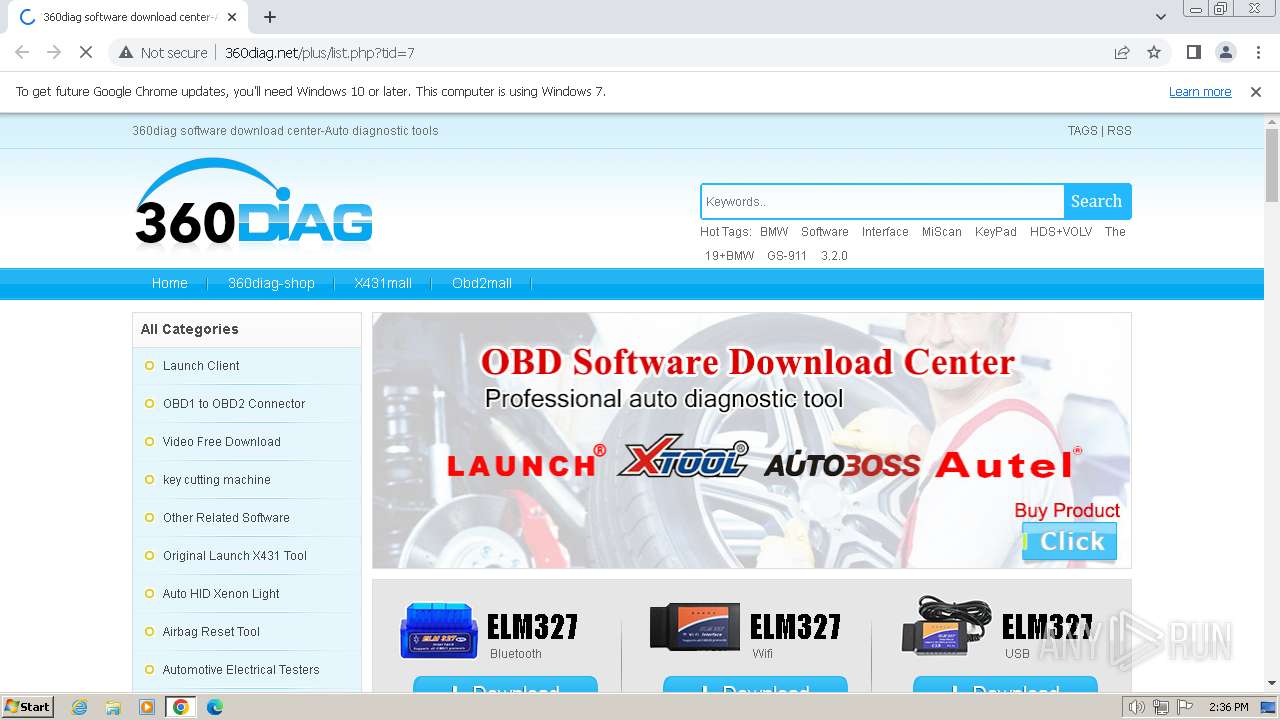
Task: Select the ELM327 Bluetooth device image
Action: tap(439, 630)
